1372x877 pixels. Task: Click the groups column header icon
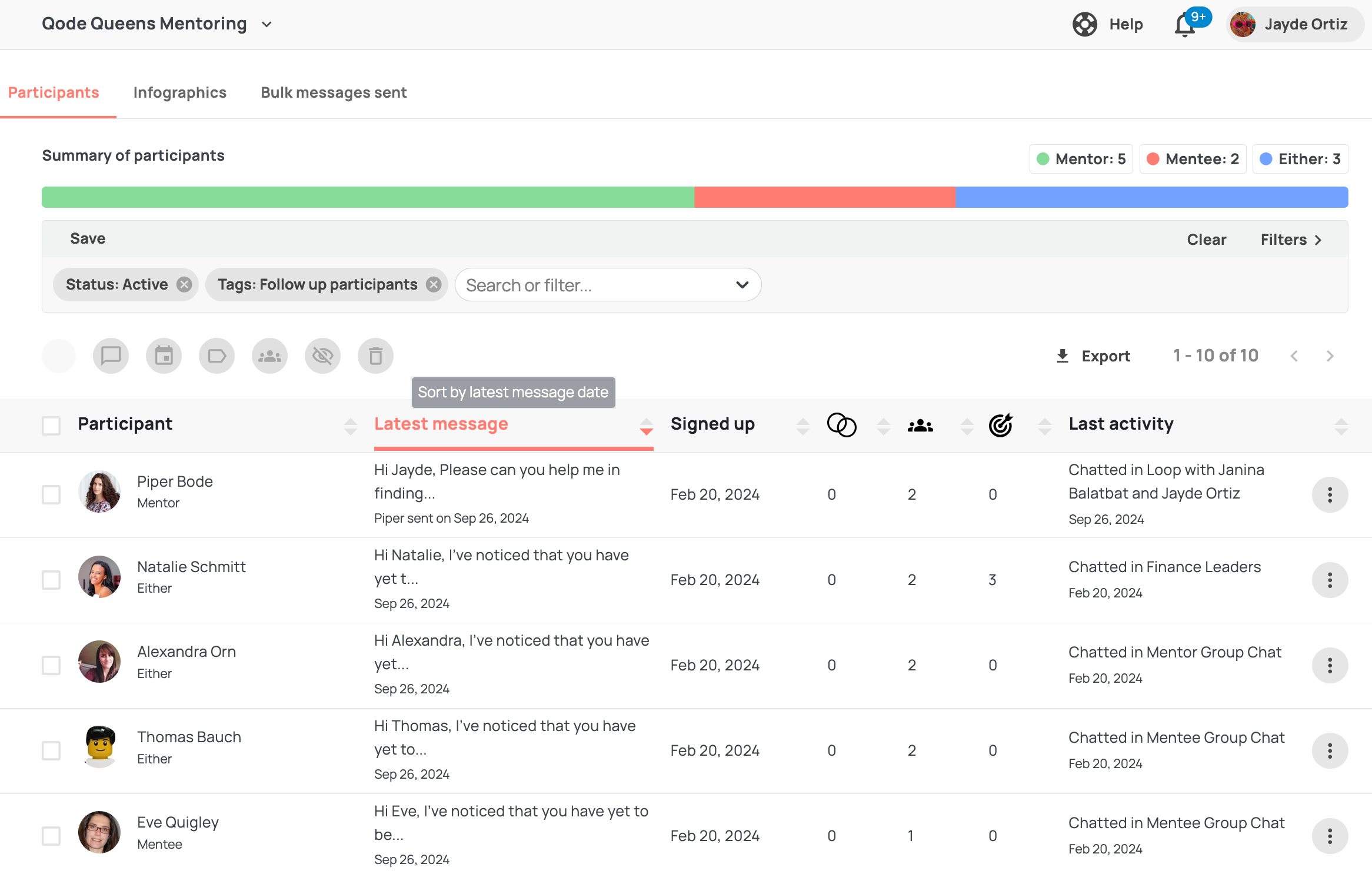920,425
